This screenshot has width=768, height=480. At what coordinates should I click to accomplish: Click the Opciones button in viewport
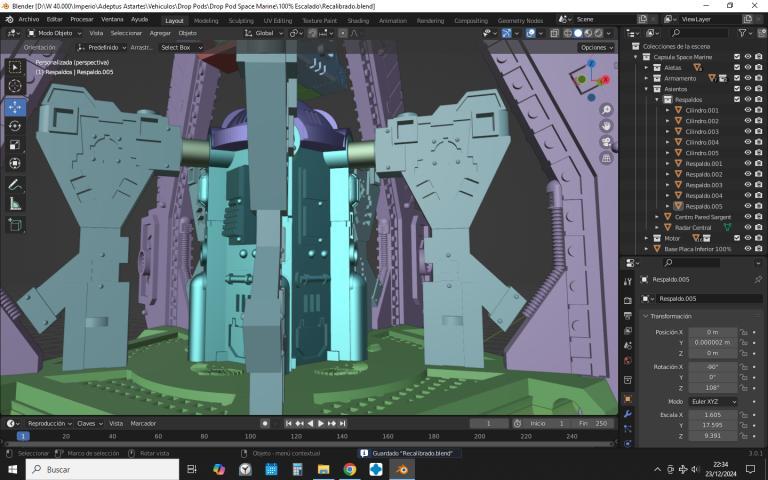pyautogui.click(x=596, y=47)
